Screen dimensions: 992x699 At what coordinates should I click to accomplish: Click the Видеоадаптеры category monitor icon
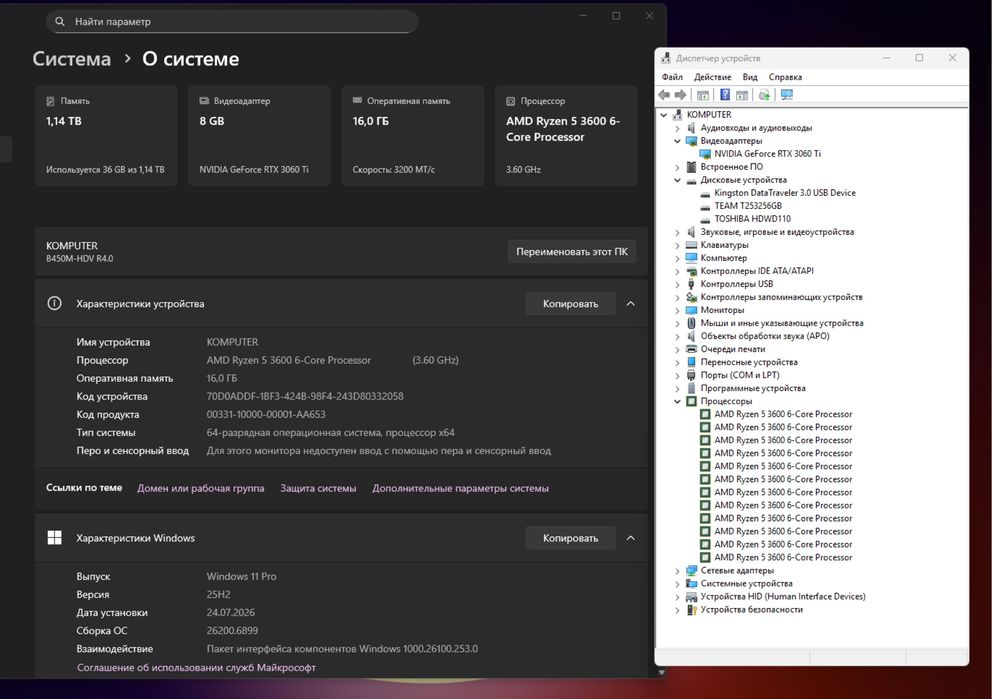(x=691, y=140)
